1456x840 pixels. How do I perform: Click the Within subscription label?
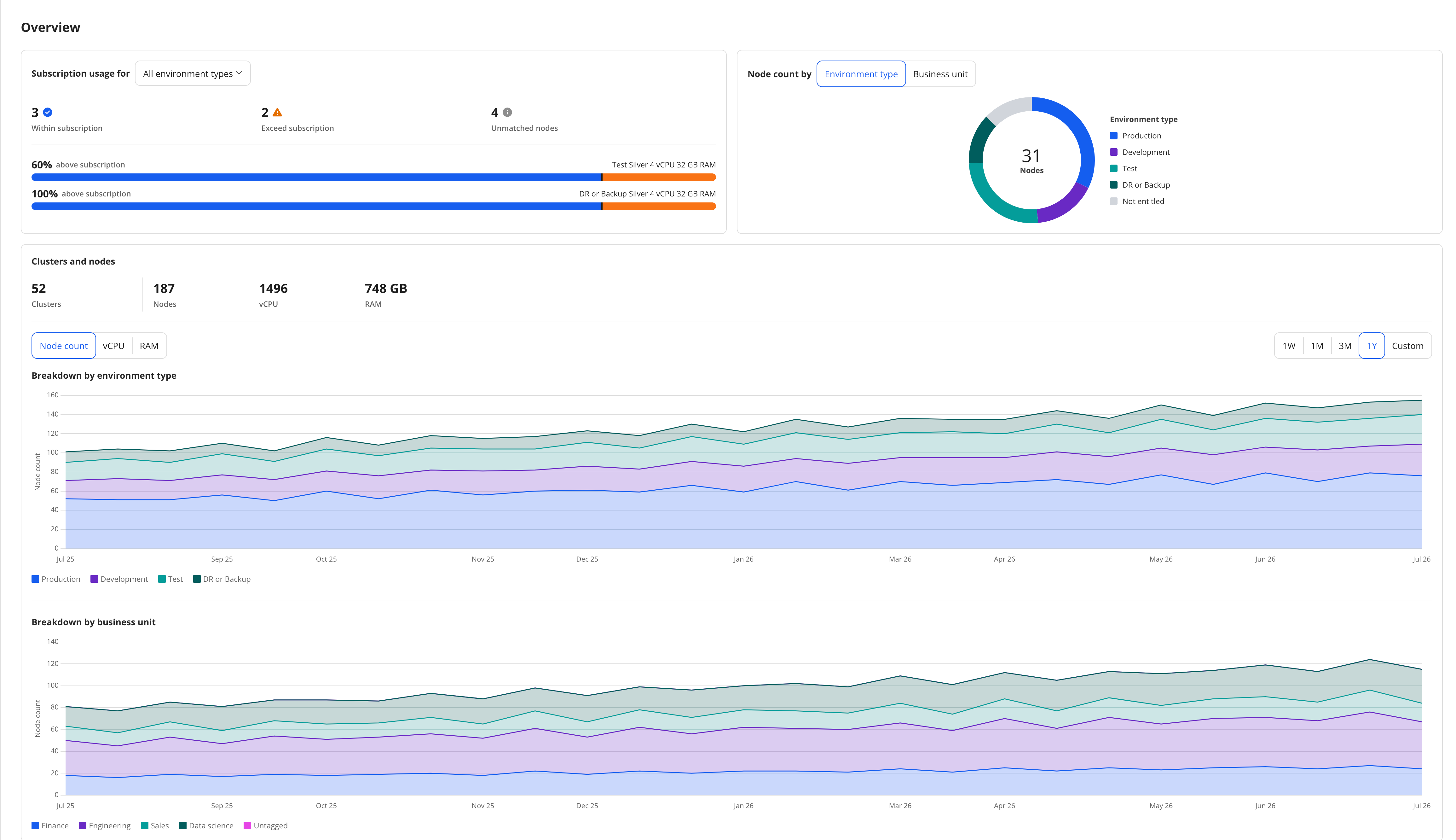coord(67,128)
